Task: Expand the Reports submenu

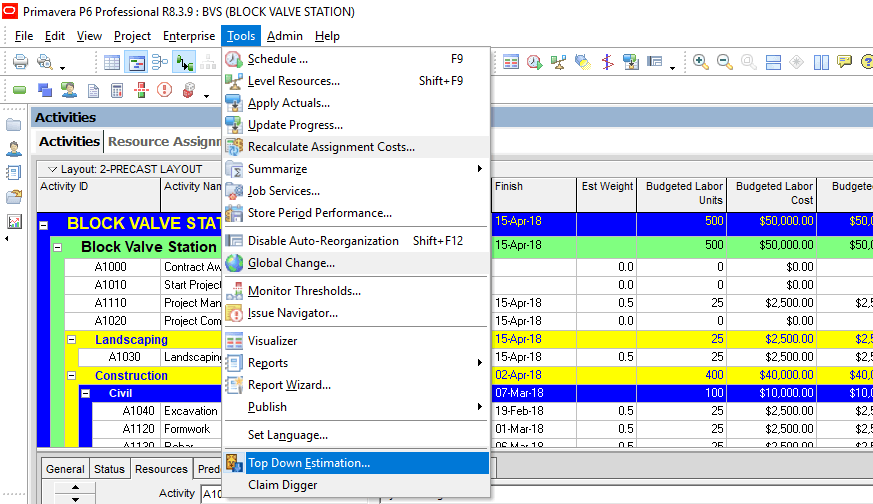Action: [356, 363]
